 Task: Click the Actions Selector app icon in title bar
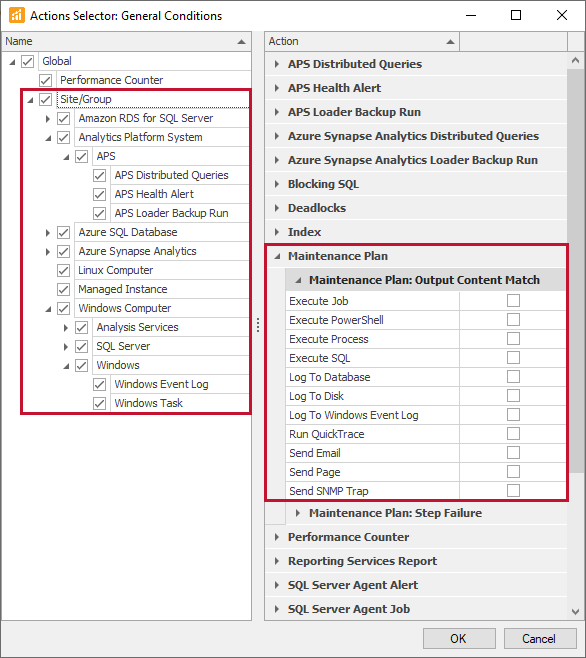click(x=17, y=16)
